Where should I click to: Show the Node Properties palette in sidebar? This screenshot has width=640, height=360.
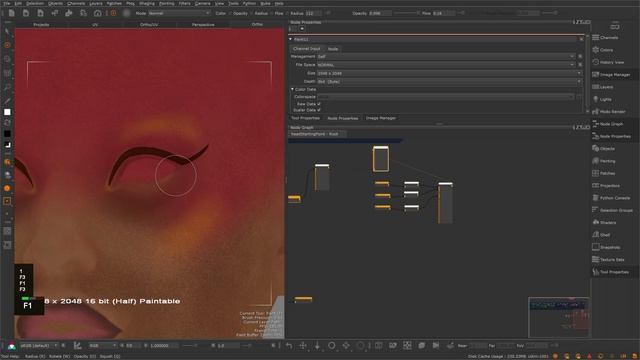(x=611, y=136)
